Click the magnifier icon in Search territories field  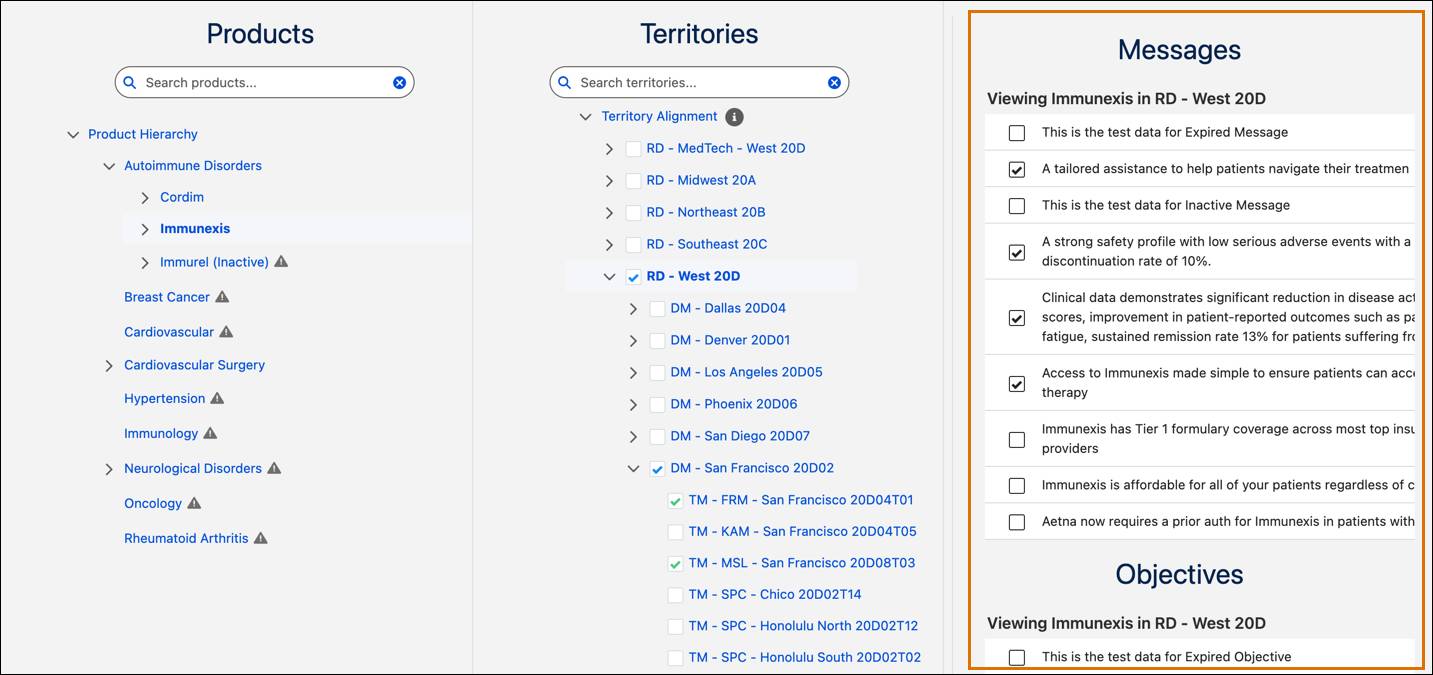[x=565, y=83]
